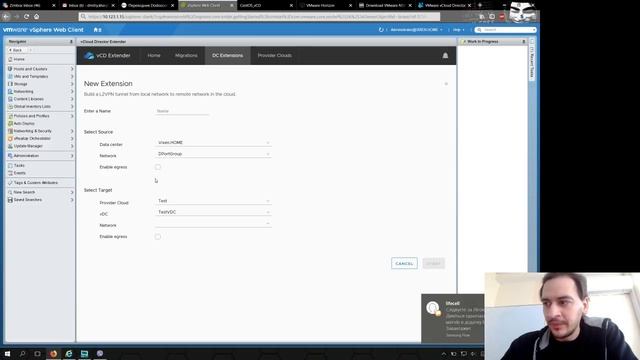Viewport: 640px width, 360px height.
Task: Click the vSphere search box
Action: (x=505, y=30)
